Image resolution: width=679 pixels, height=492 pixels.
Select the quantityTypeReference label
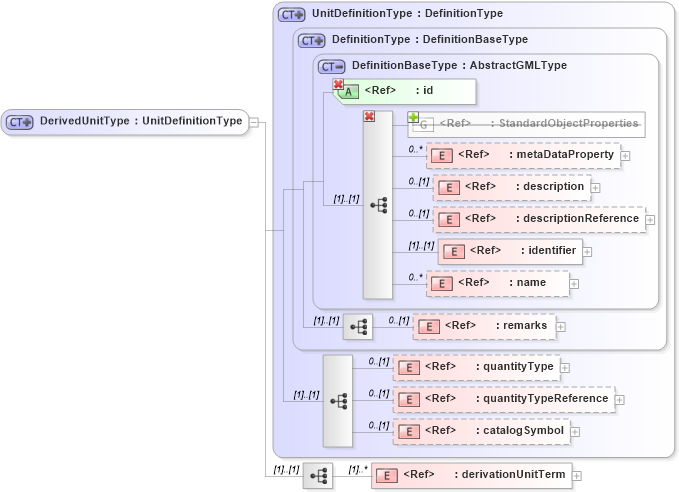(546, 399)
